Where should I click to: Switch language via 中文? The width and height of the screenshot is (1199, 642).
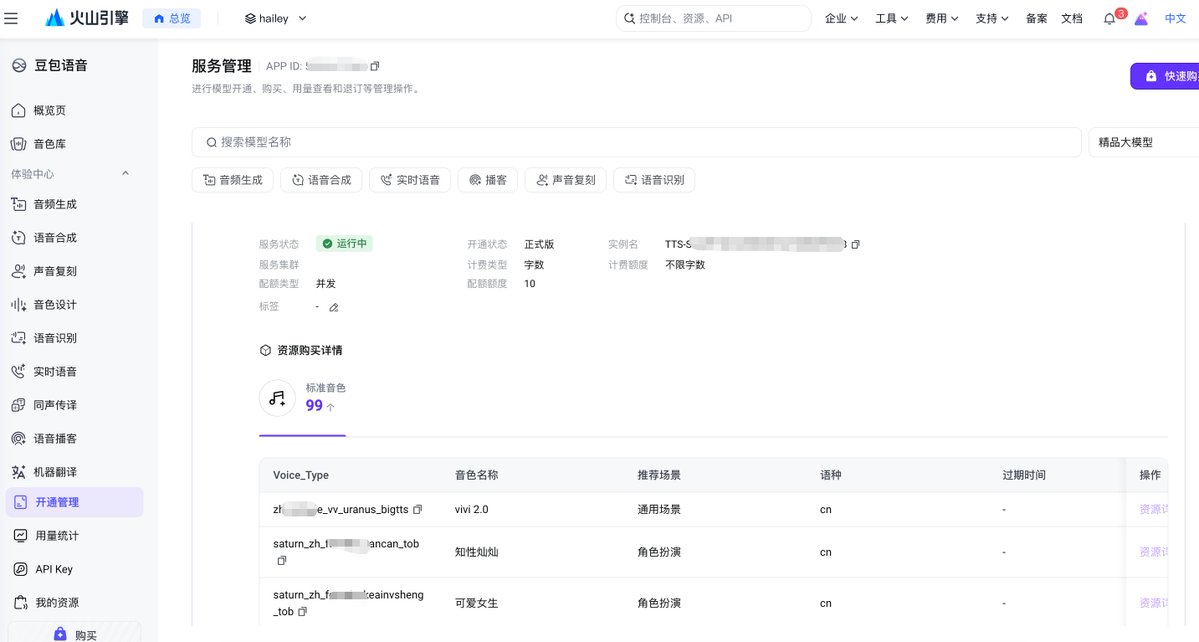pos(1175,18)
